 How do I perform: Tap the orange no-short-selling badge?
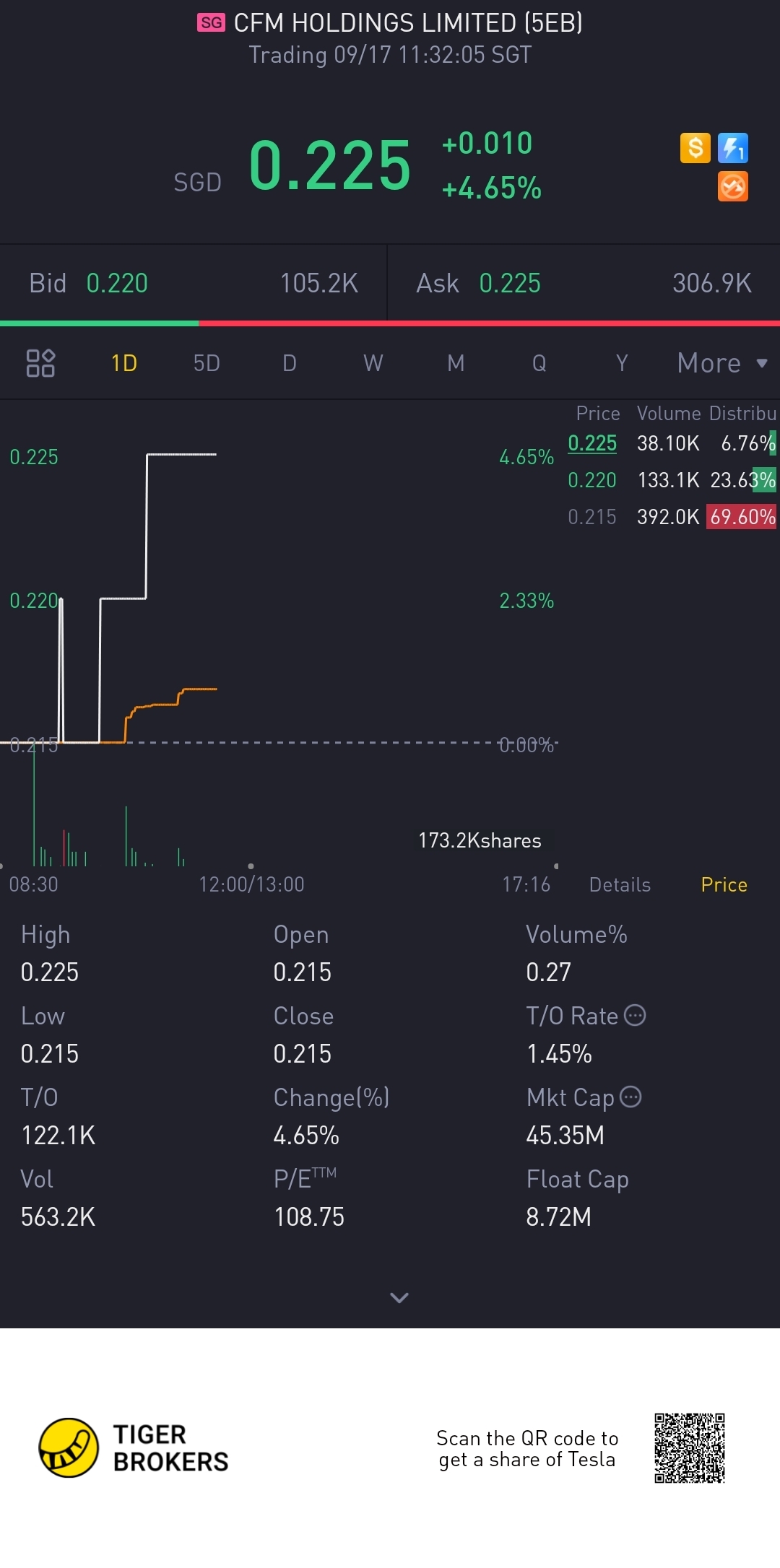(732, 187)
